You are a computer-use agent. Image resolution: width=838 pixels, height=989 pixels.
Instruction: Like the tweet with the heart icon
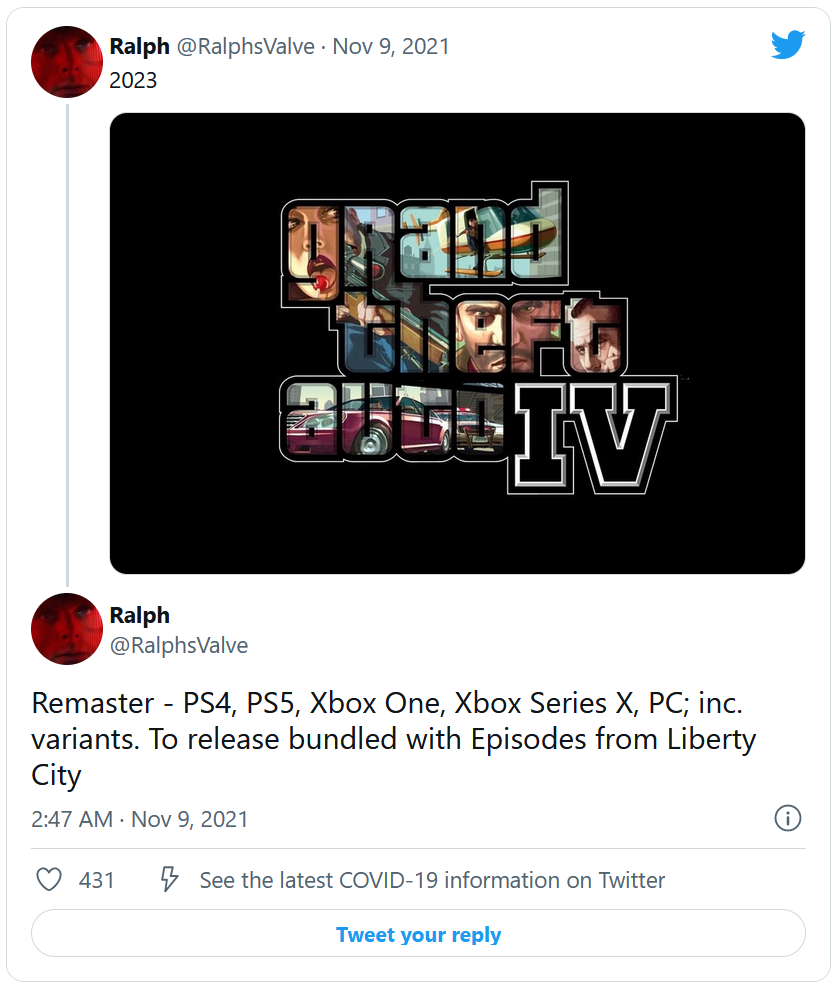click(x=48, y=880)
